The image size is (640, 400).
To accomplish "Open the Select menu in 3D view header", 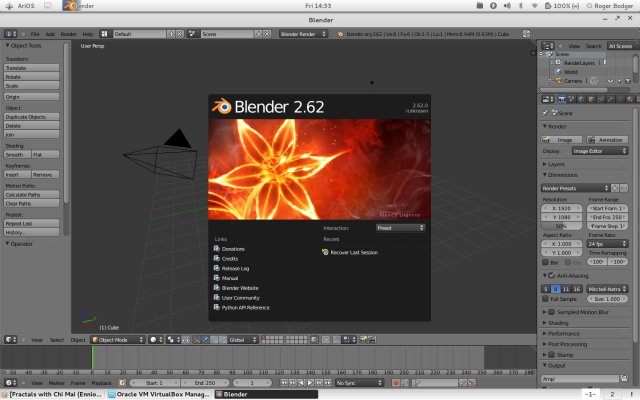I will 57,340.
